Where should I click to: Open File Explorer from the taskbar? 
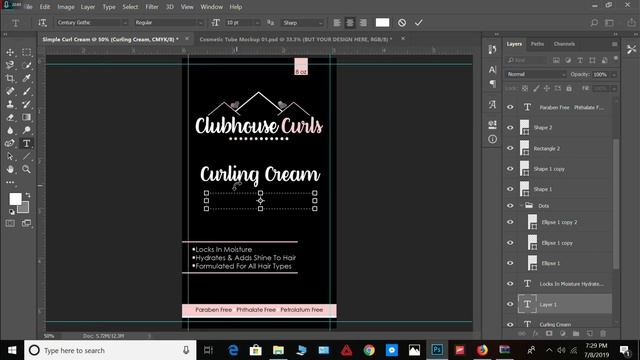point(278,350)
